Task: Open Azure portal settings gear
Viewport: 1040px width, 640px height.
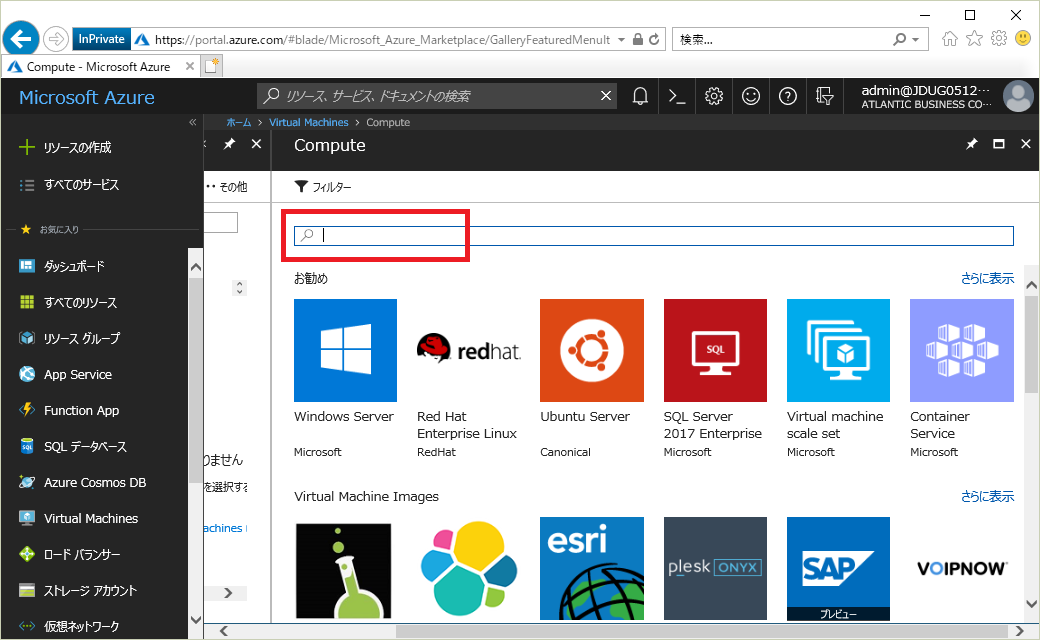Action: tap(714, 97)
